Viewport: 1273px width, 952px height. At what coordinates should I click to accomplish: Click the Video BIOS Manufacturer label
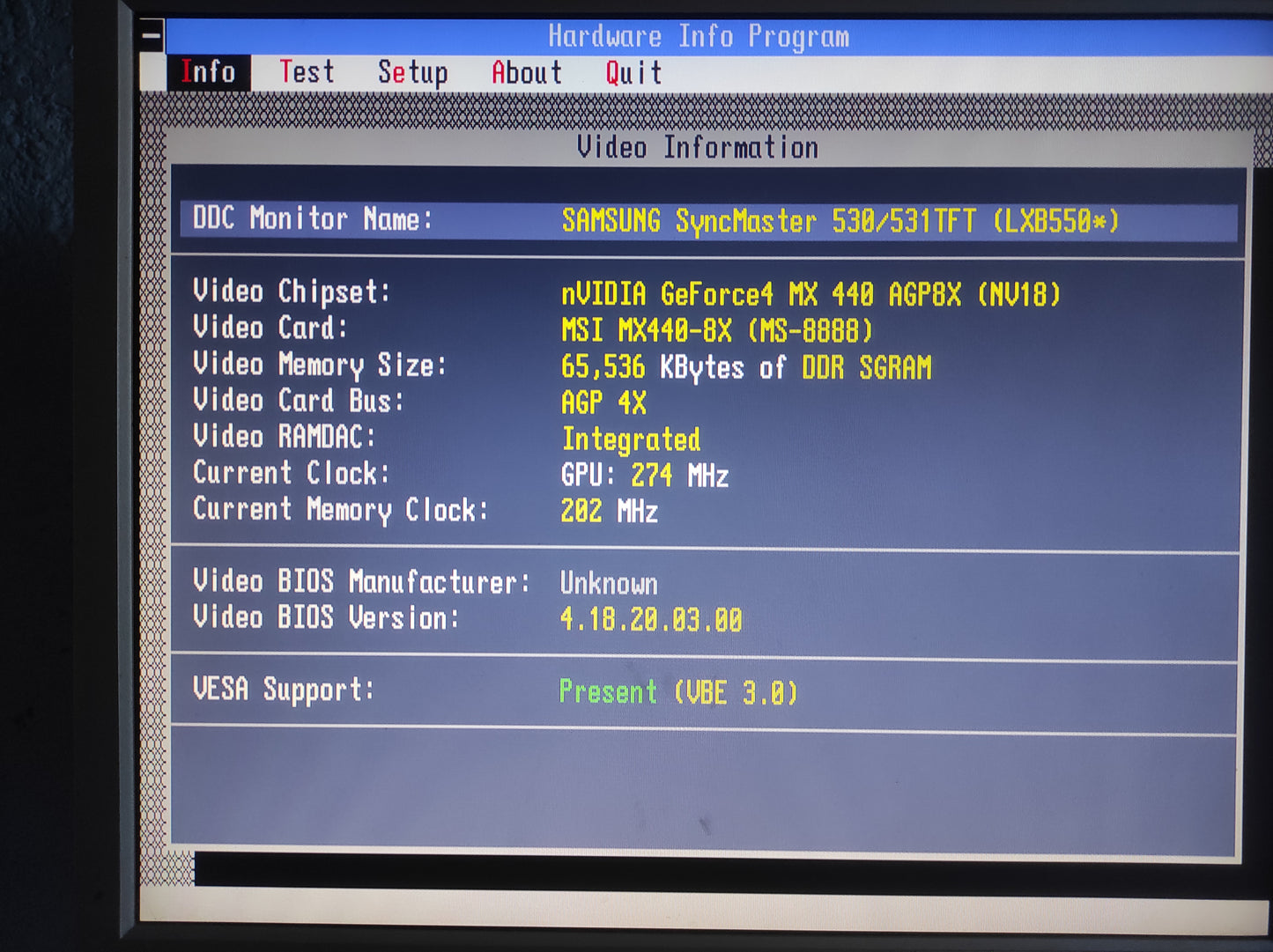361,581
